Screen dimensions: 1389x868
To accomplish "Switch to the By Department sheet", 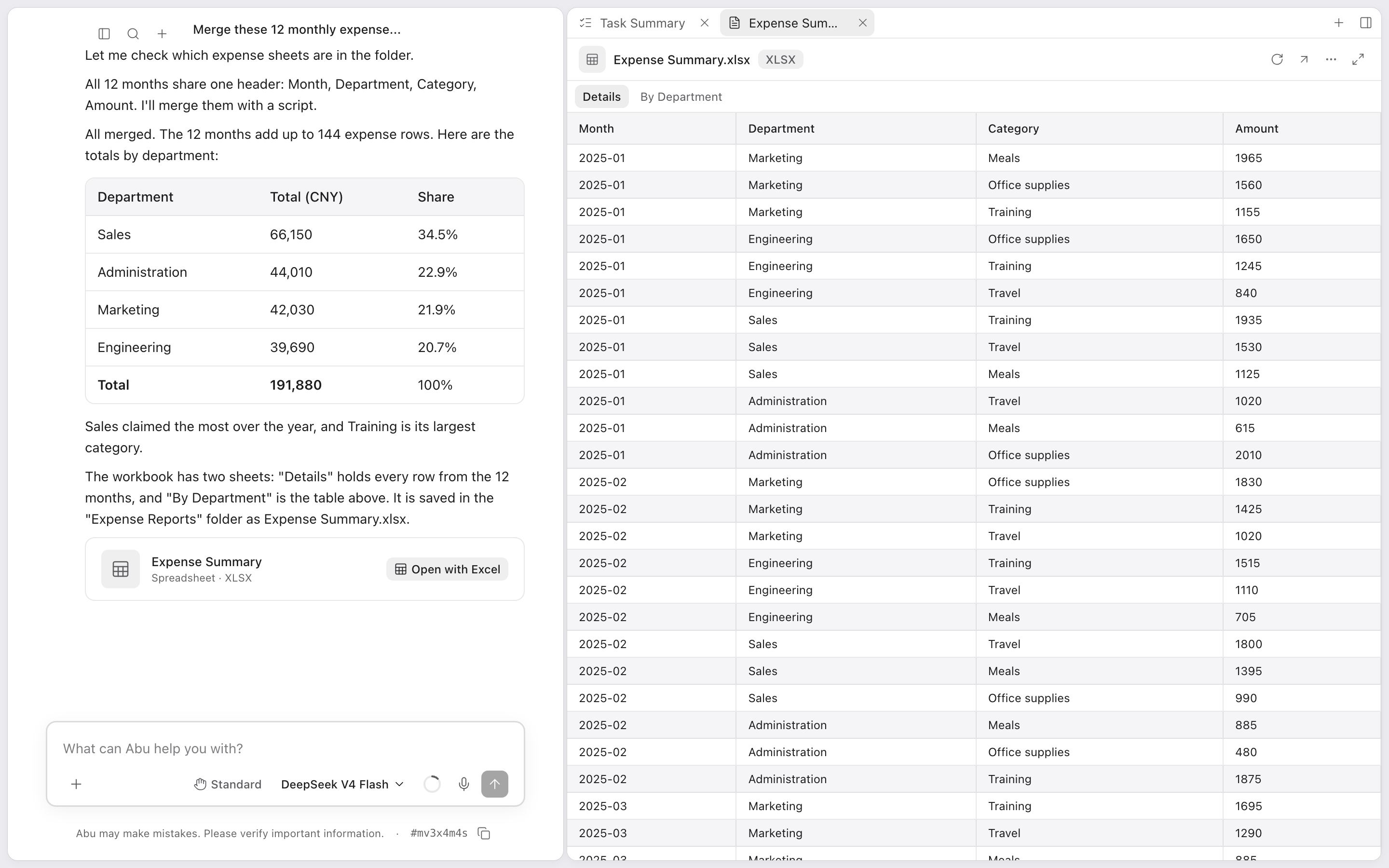I will tap(681, 97).
